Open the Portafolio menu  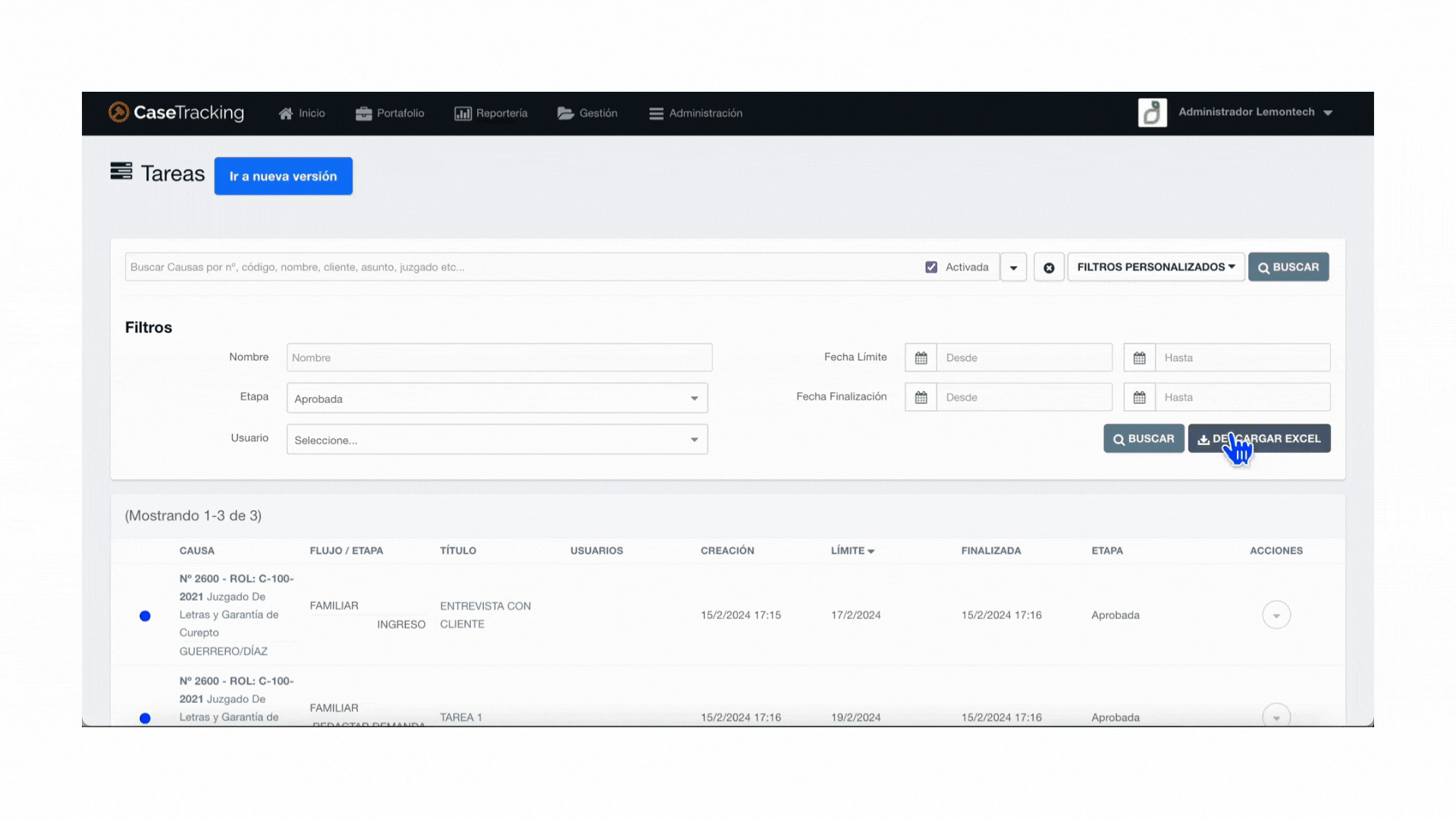pos(390,113)
